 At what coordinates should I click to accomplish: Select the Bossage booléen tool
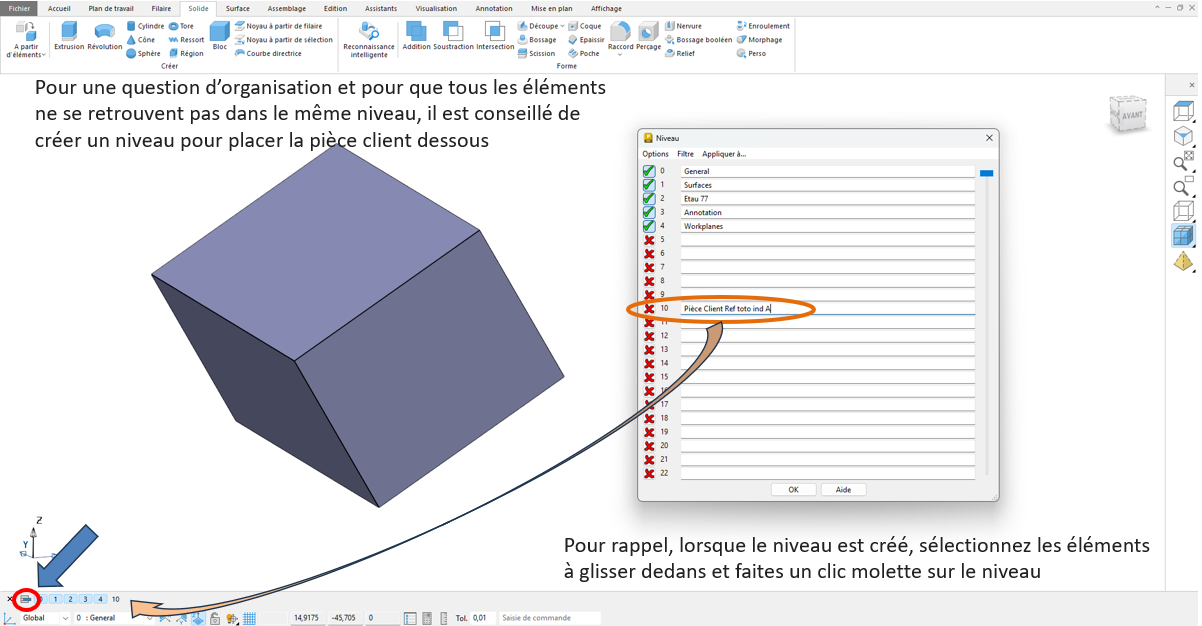pyautogui.click(x=699, y=40)
